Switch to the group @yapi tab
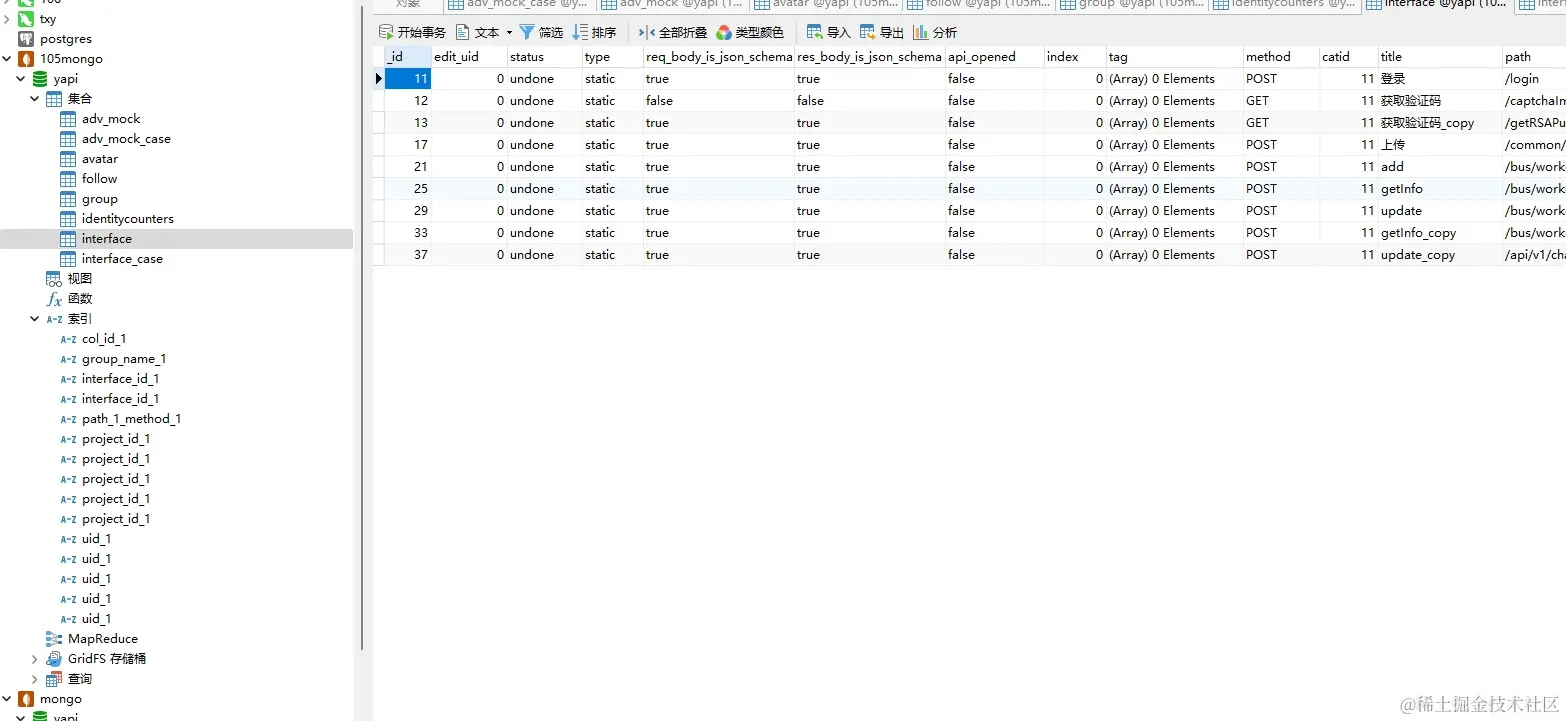1566x721 pixels. (x=1131, y=4)
